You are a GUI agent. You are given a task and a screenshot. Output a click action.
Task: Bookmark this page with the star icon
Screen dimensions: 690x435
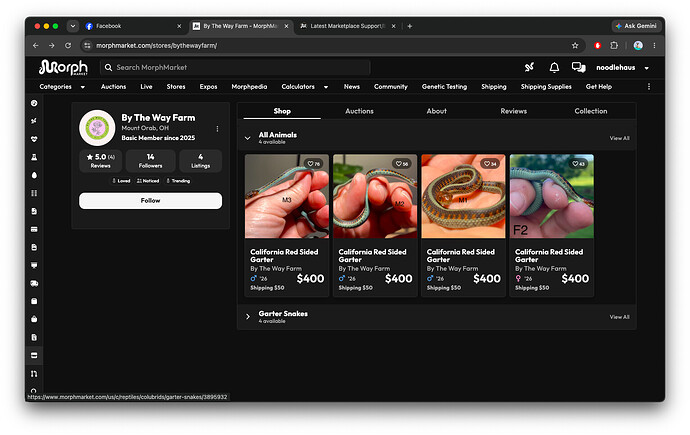pos(575,45)
